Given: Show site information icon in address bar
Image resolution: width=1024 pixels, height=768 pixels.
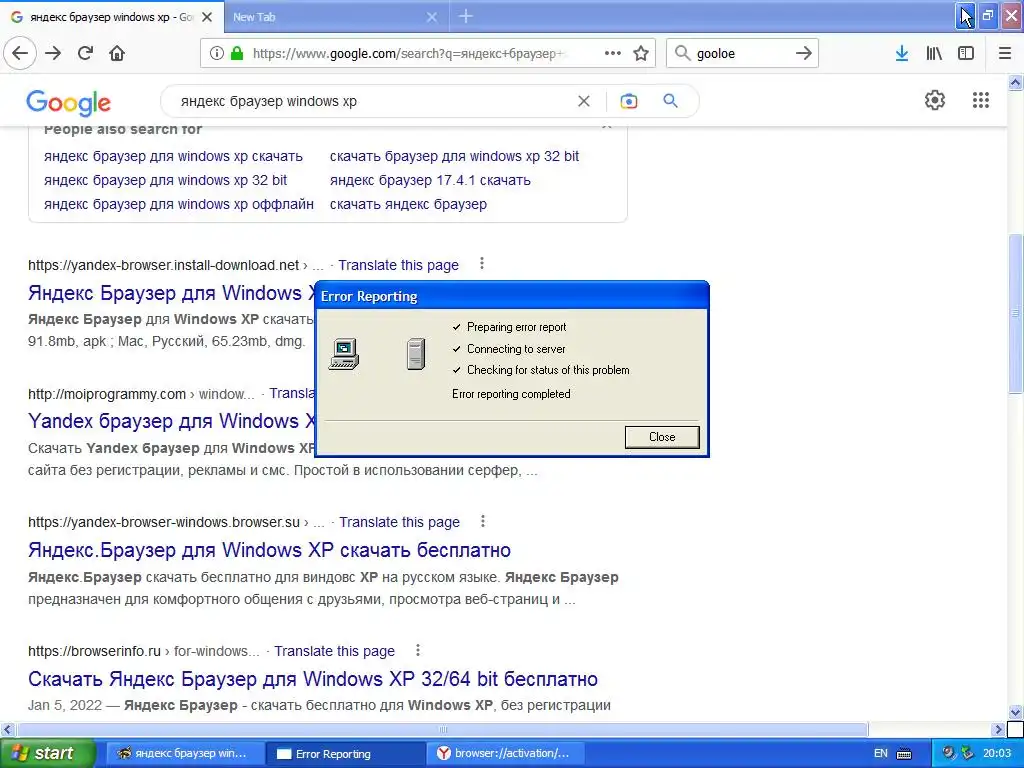Looking at the screenshot, I should (x=217, y=53).
